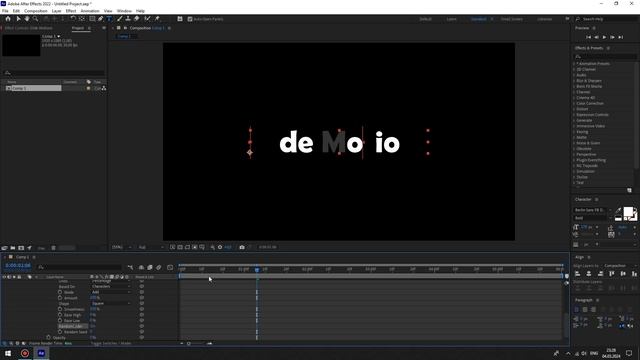Jump to first frame in Preview panel
This screenshot has height=360, width=640.
(x=588, y=37)
